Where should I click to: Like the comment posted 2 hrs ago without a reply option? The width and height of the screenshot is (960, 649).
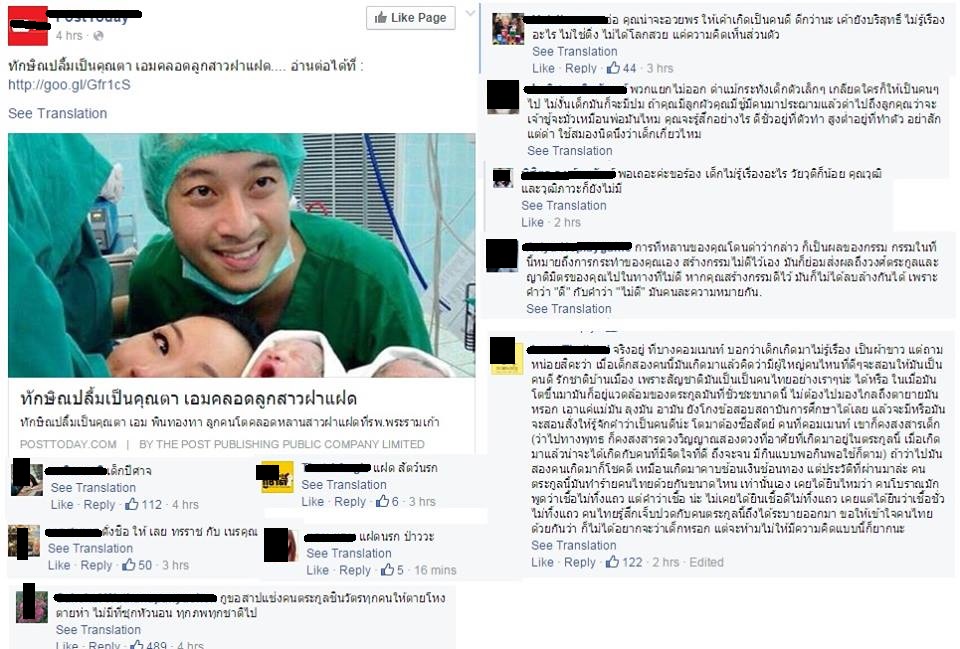coord(532,222)
